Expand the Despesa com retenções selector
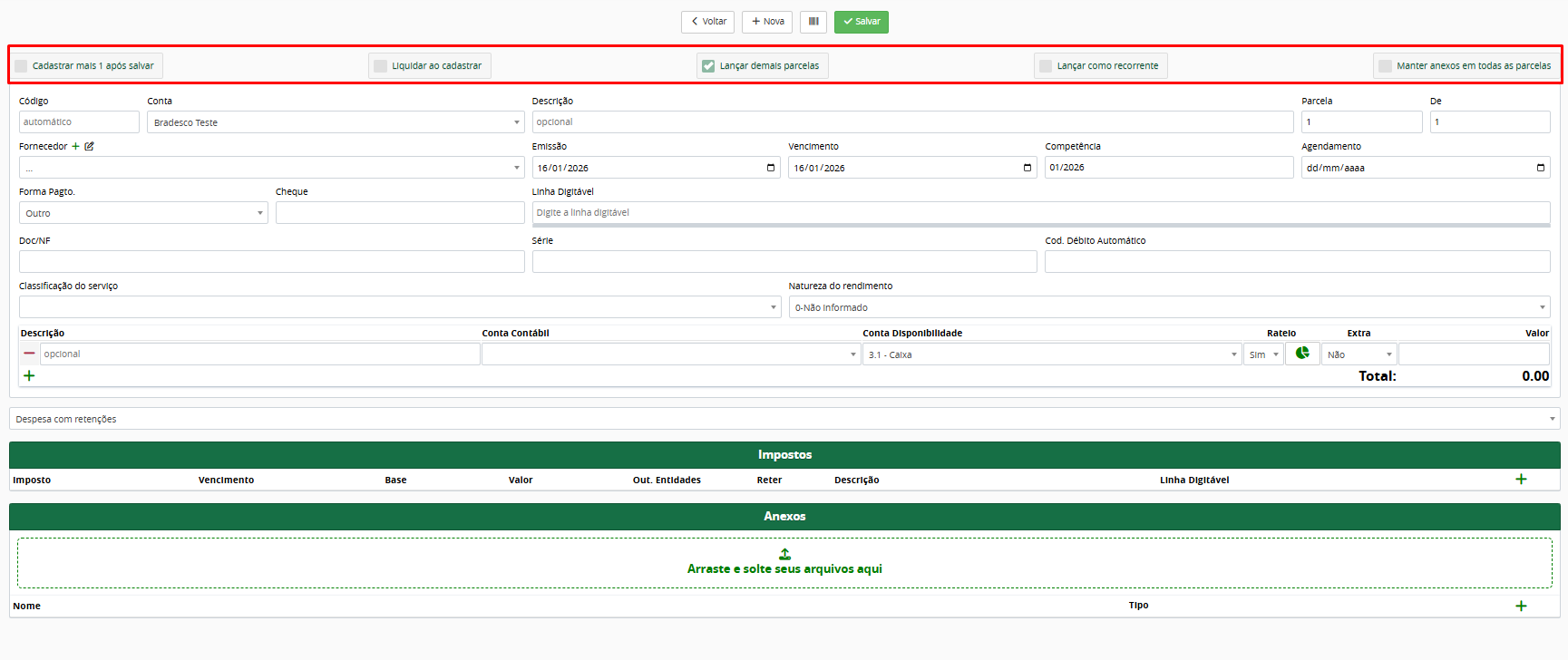Viewport: 1568px width, 660px height. coord(784,419)
